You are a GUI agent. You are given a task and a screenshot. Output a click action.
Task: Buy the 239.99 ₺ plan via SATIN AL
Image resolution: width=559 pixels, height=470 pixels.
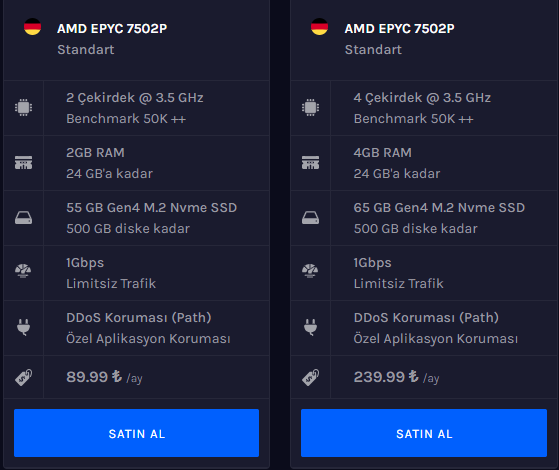[424, 433]
